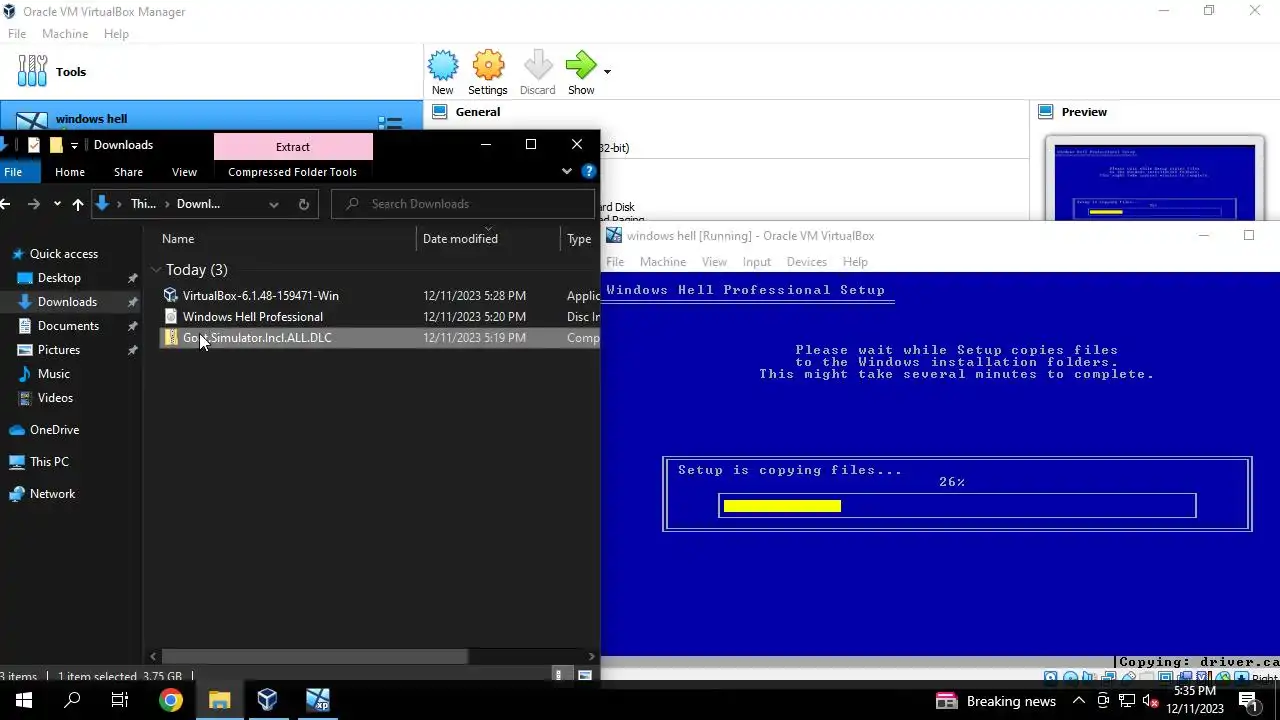
Task: Click the General section header
Action: 478,112
